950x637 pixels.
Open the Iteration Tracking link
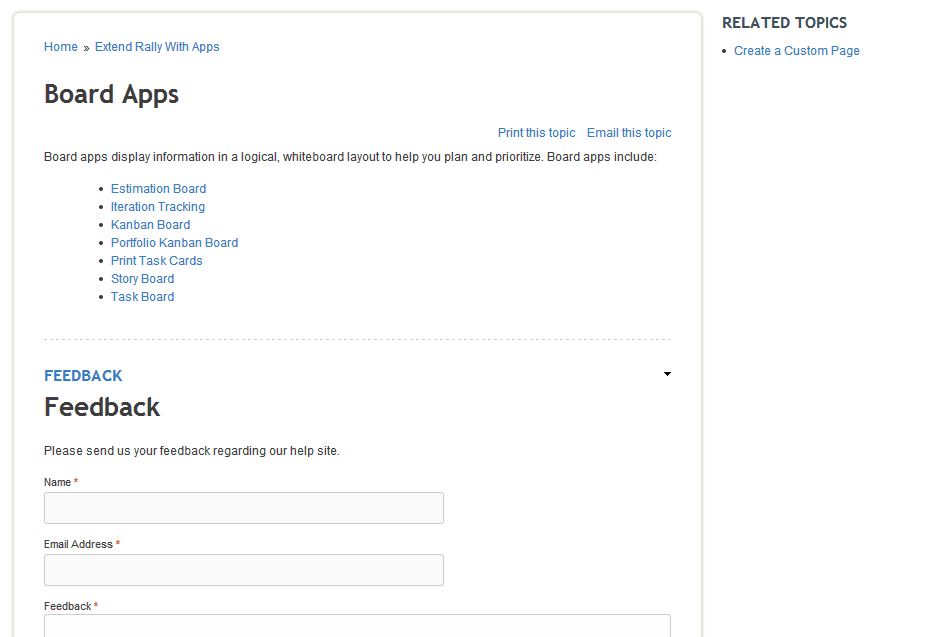click(x=158, y=207)
